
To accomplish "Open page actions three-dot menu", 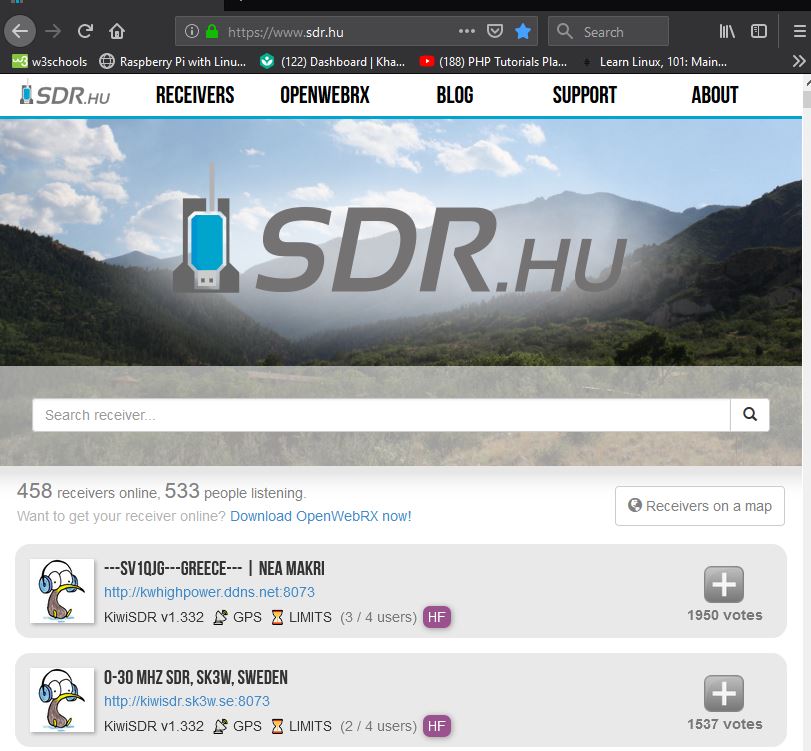I will tap(467, 32).
